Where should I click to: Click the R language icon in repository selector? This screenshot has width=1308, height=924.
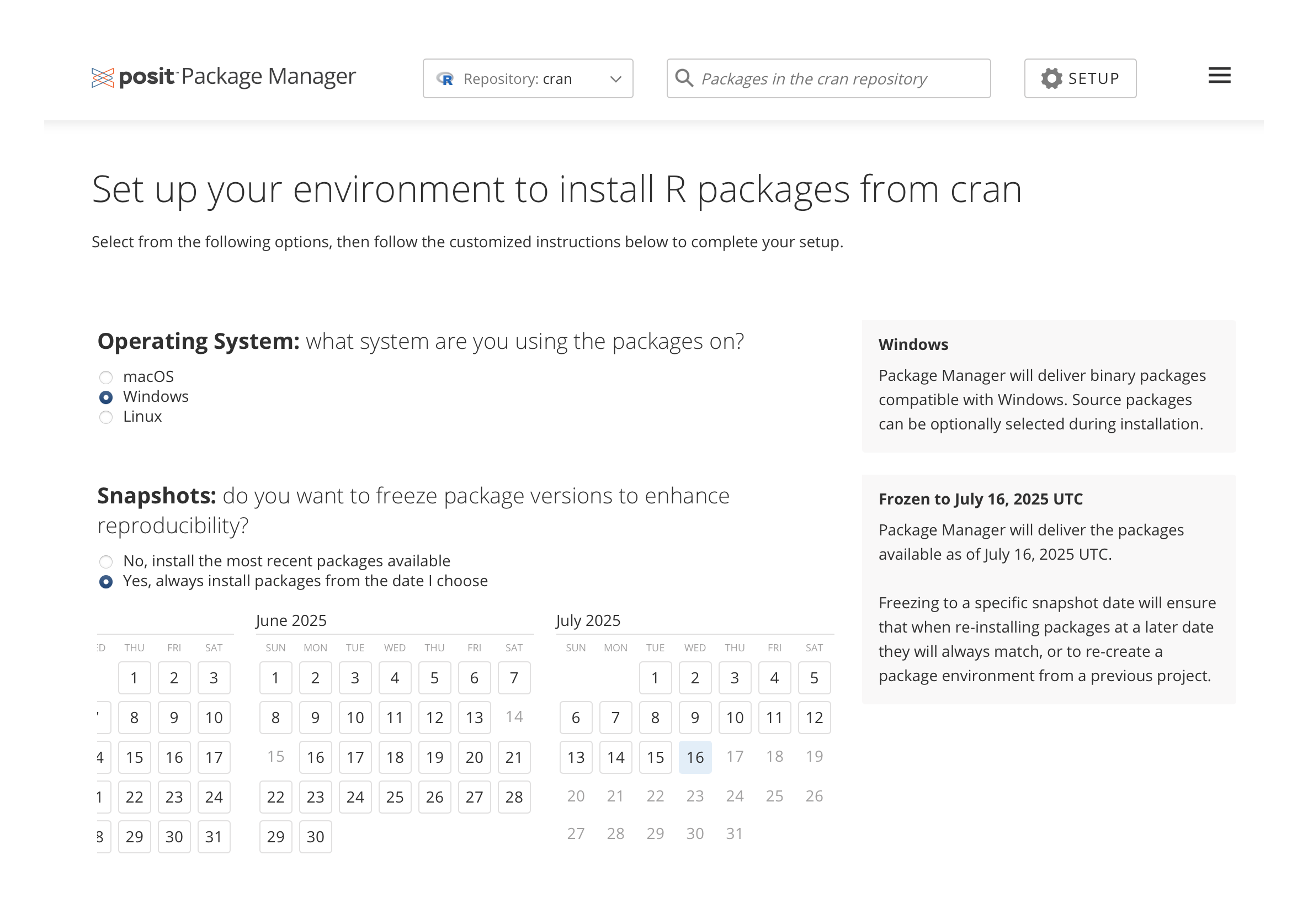click(x=445, y=79)
